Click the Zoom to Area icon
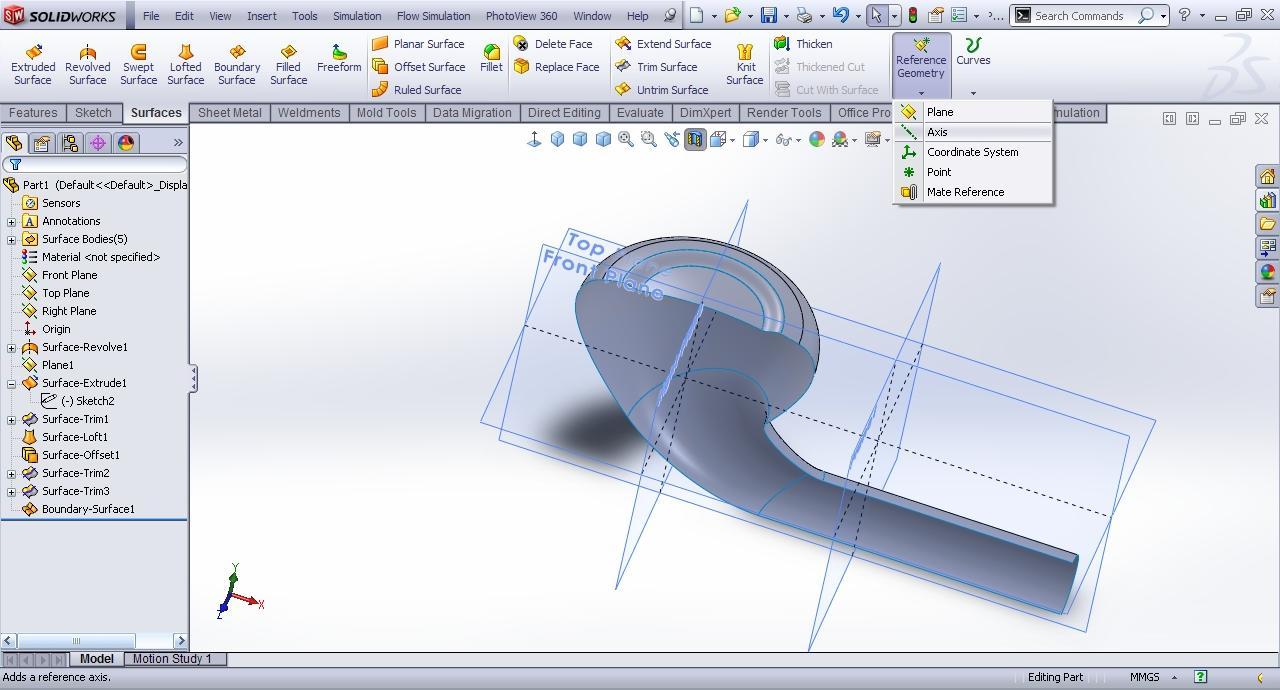 coord(649,140)
